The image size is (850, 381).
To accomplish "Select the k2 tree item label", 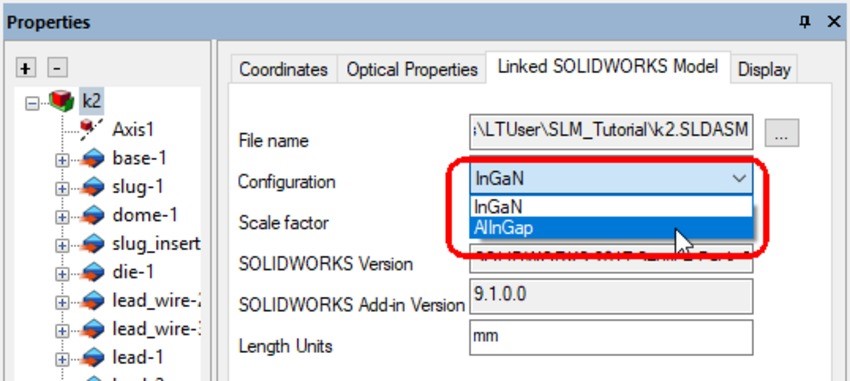I will [x=92, y=101].
